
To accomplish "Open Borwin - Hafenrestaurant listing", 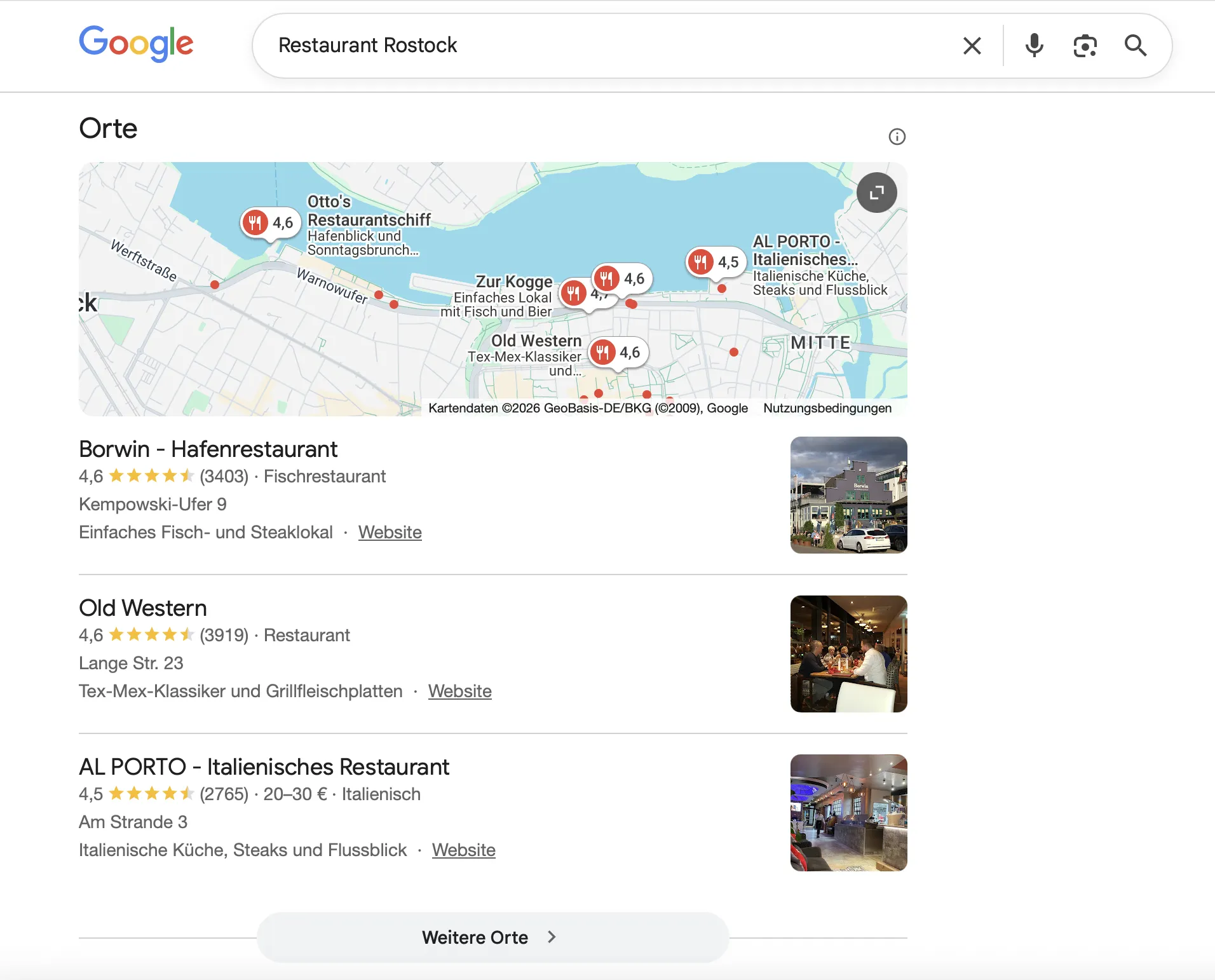I will 208,449.
